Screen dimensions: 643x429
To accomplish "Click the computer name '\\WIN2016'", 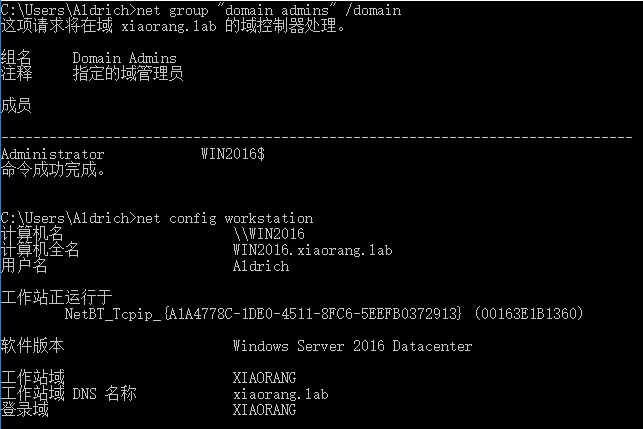I will tap(269, 234).
